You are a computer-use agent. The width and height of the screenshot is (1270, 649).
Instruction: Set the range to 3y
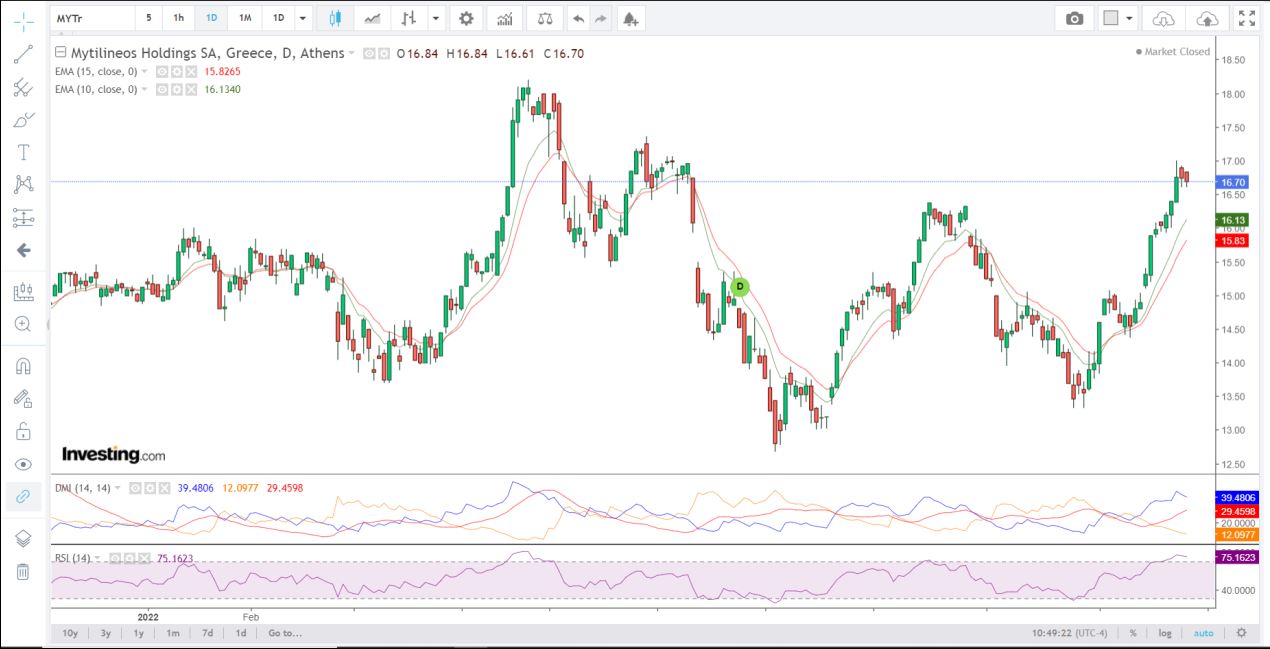105,633
